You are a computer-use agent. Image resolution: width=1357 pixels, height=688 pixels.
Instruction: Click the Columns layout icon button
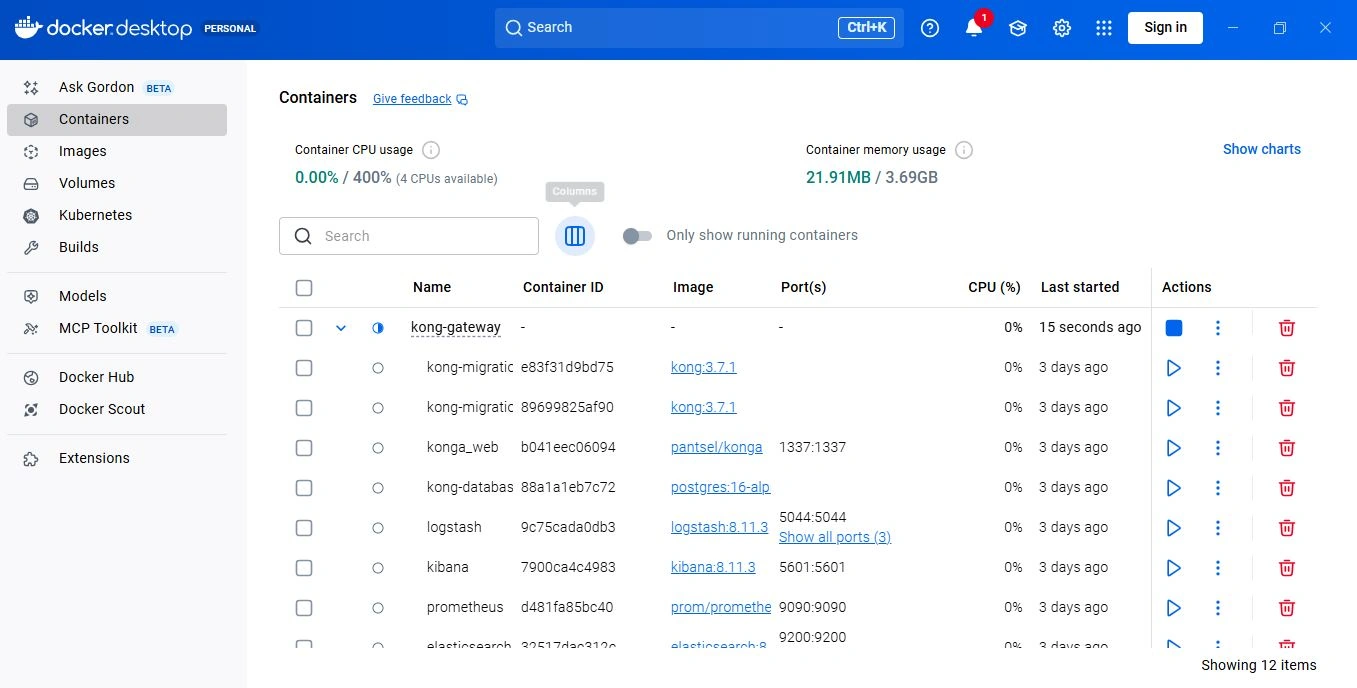[x=575, y=236]
